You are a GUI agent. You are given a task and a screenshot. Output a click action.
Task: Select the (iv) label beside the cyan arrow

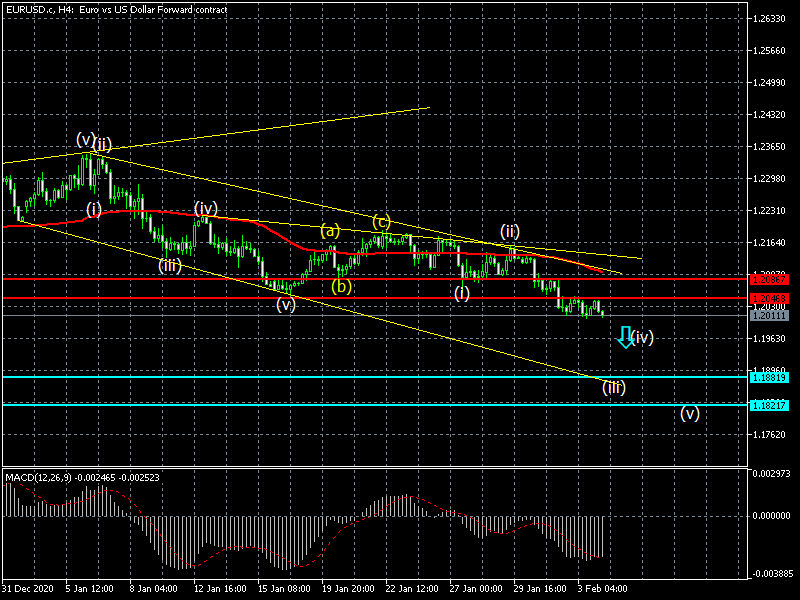(642, 337)
